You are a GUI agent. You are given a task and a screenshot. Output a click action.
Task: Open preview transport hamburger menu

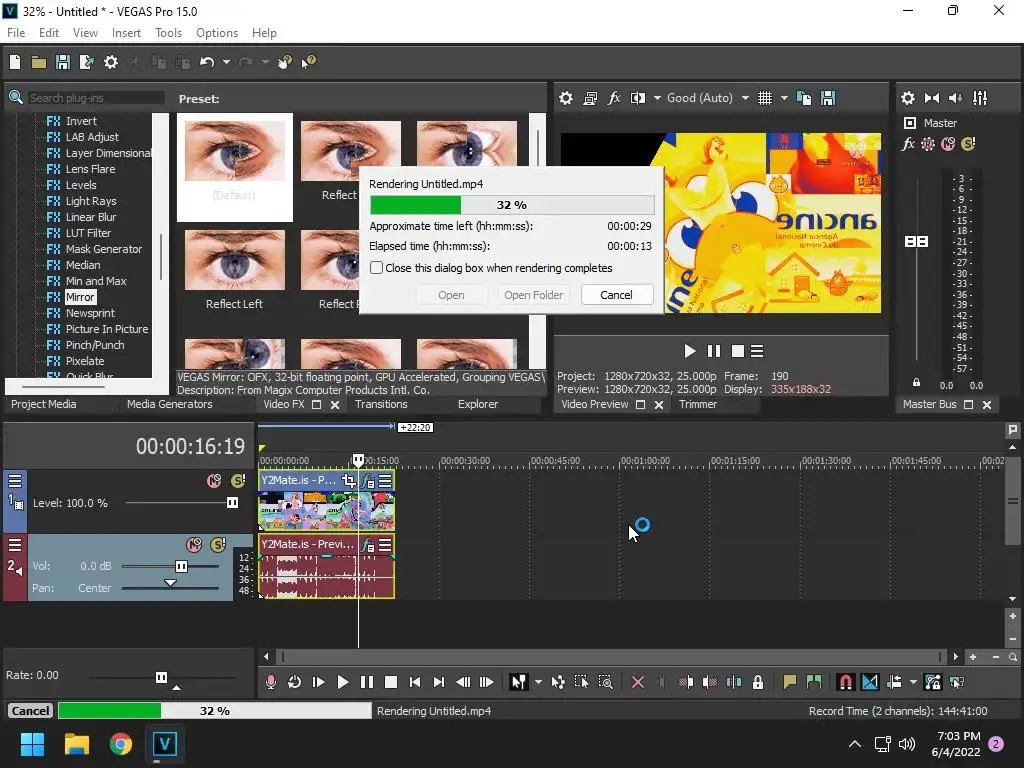click(x=757, y=351)
